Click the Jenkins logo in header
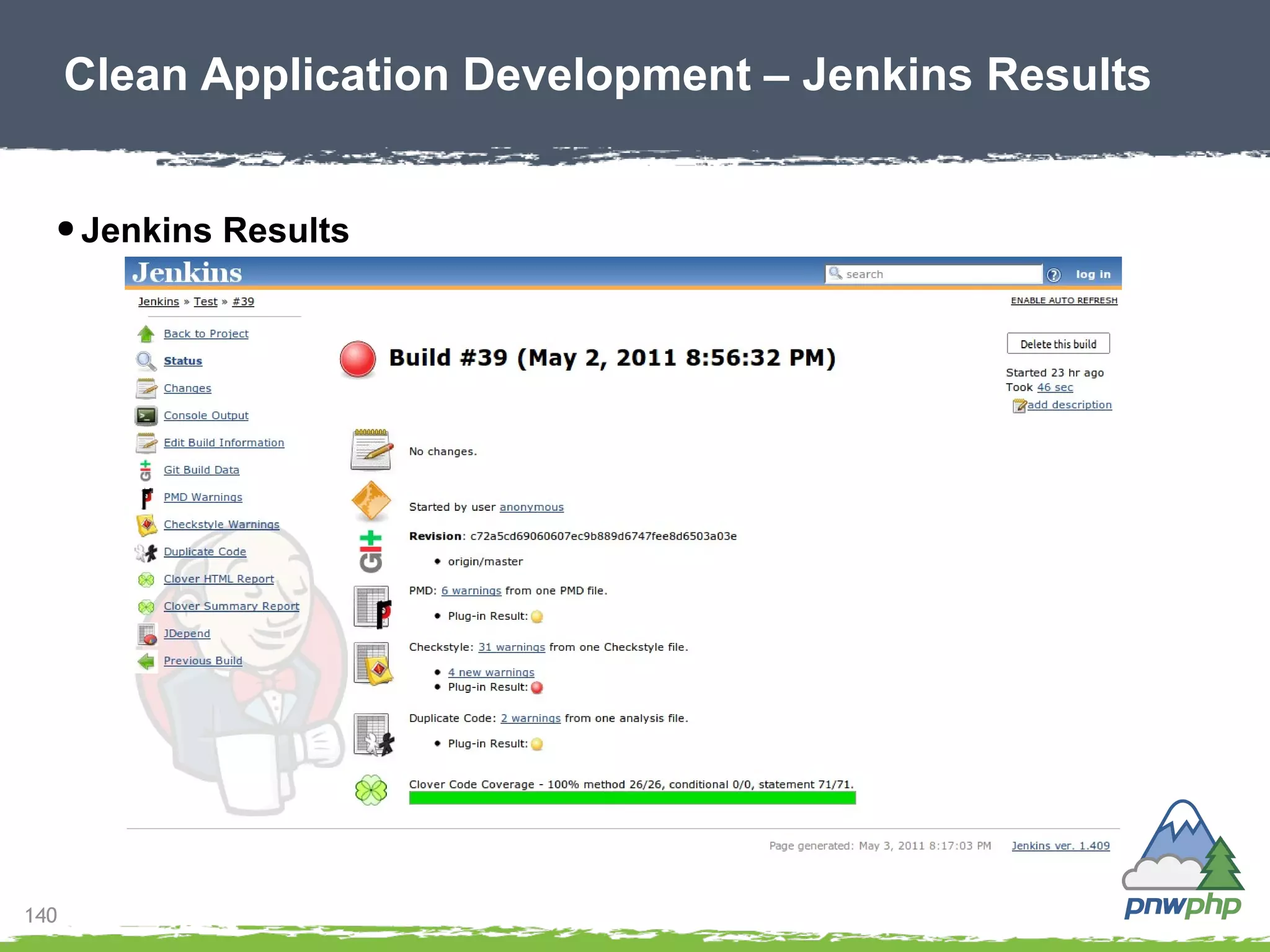The height and width of the screenshot is (952, 1270). coord(187,273)
